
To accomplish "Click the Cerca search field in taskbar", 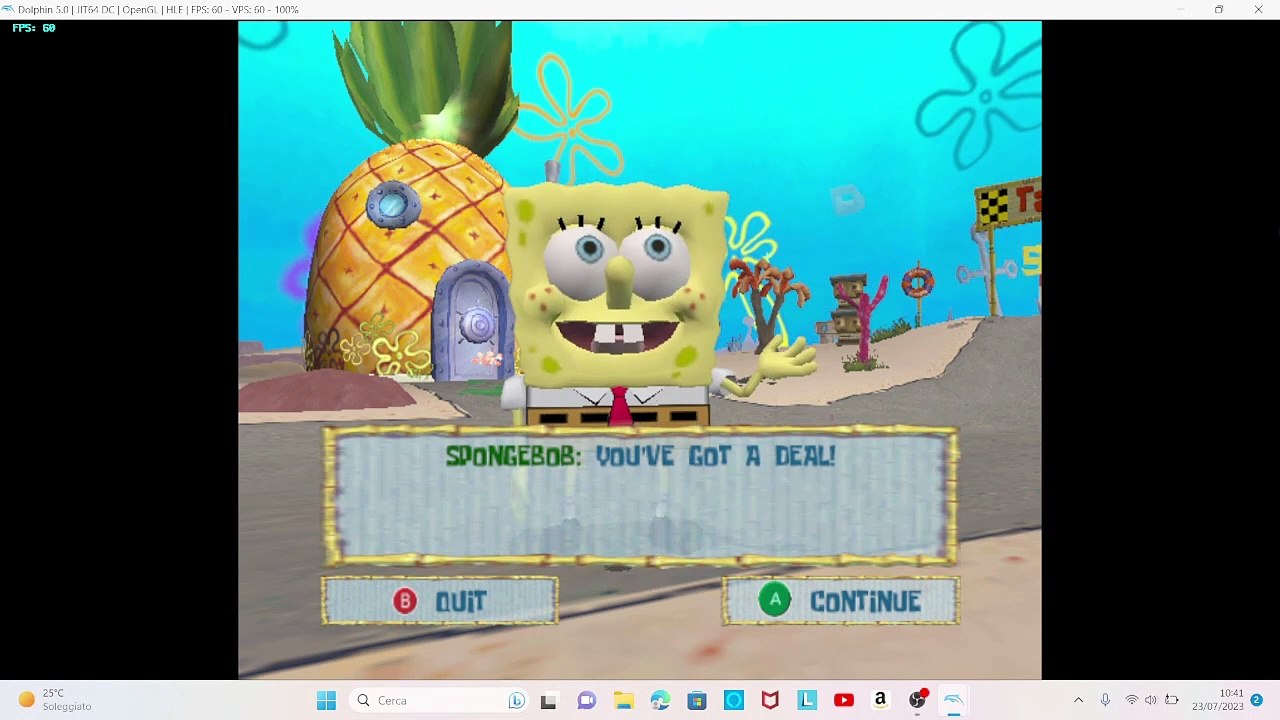I will click(x=438, y=700).
